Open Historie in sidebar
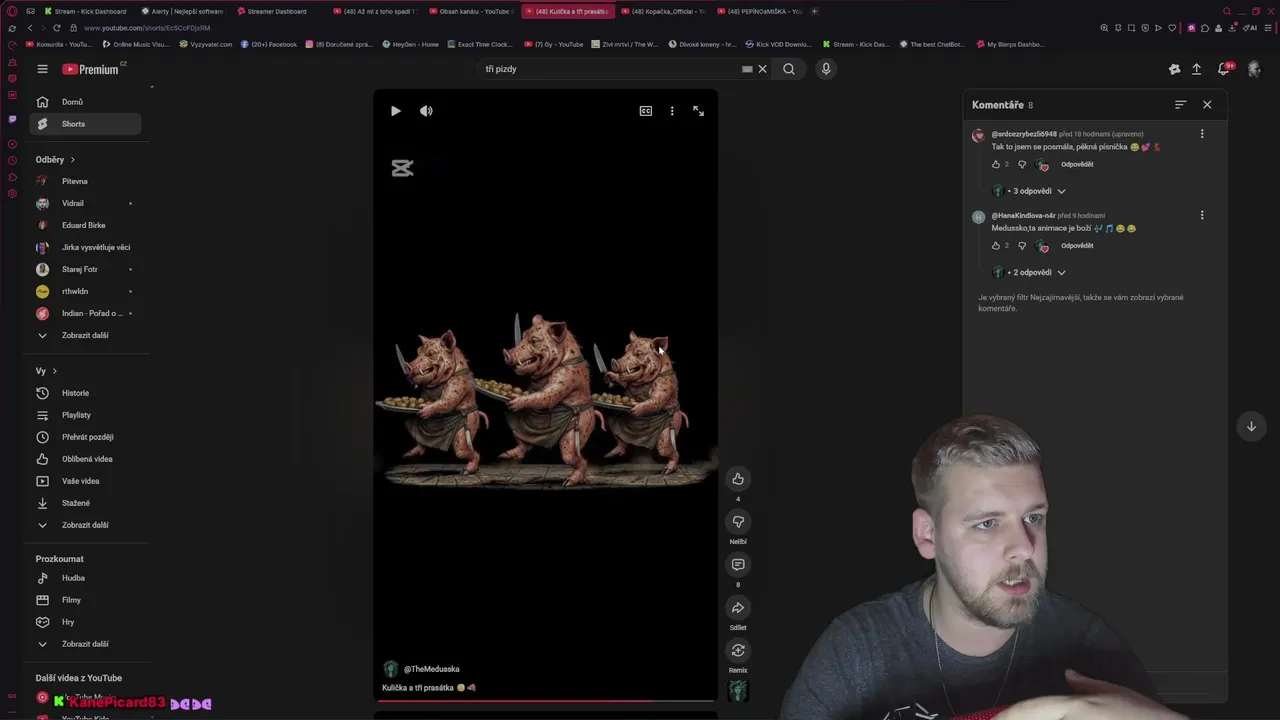 (85, 393)
